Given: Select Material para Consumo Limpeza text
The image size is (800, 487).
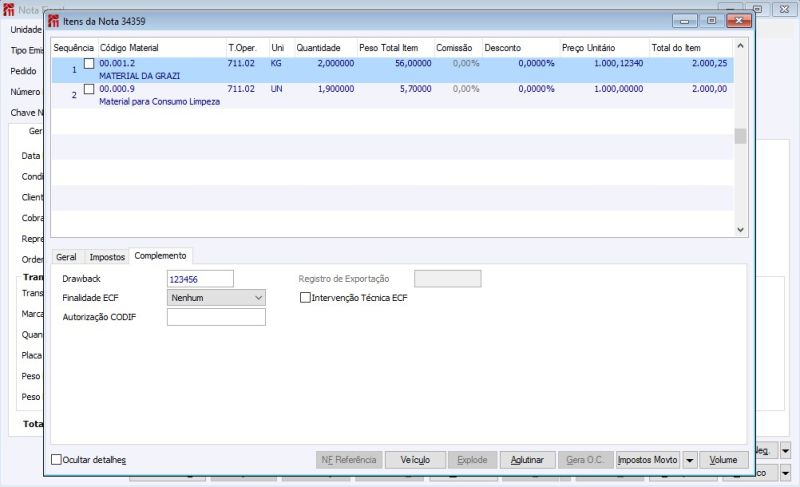Looking at the screenshot, I should pos(159,101).
